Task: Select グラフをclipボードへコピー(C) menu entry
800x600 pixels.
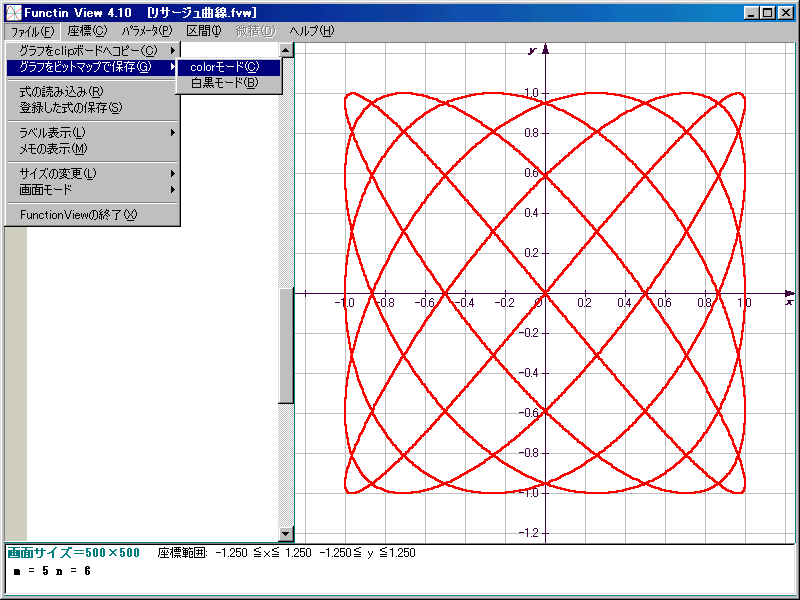Action: (93, 51)
